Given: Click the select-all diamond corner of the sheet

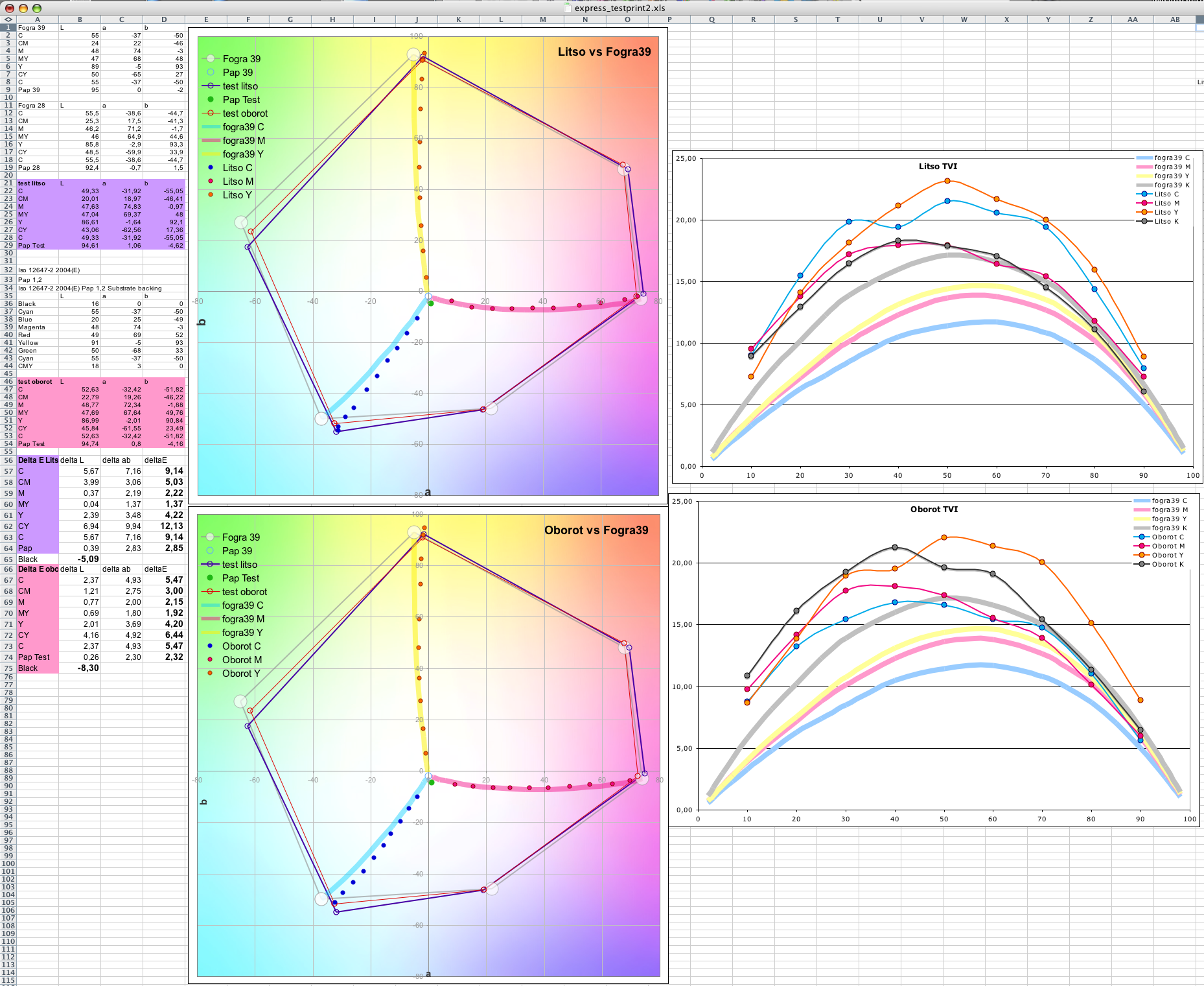Looking at the screenshot, I should [8, 19].
